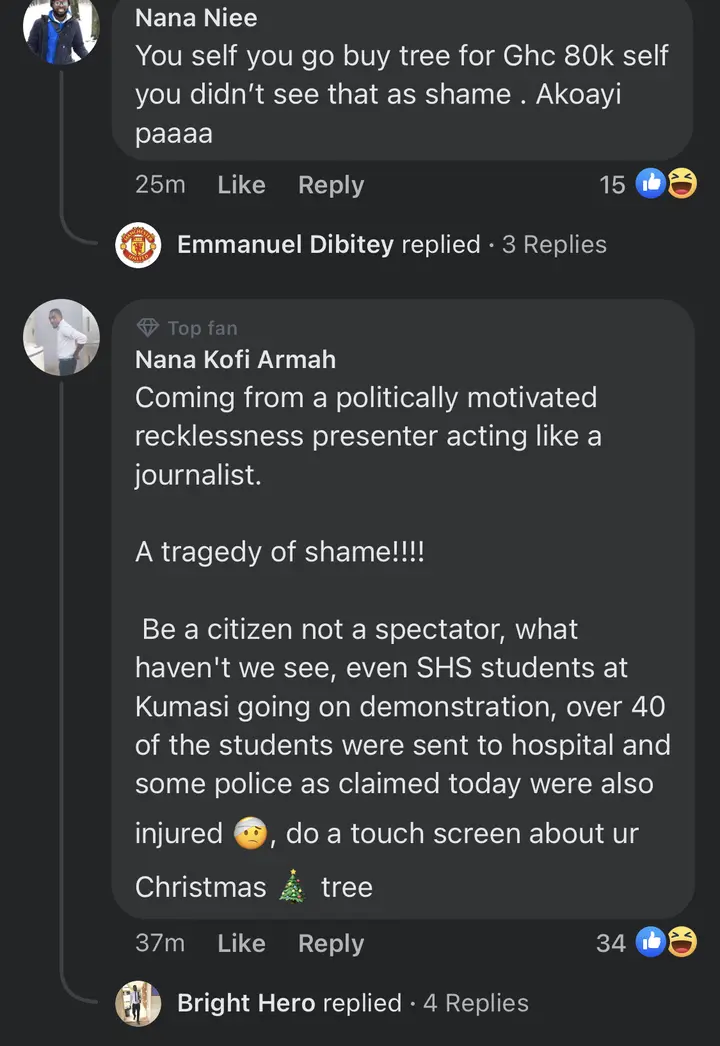Click Emmanuel Dibitey's Manchester United avatar
The image size is (720, 1046).
(138, 245)
